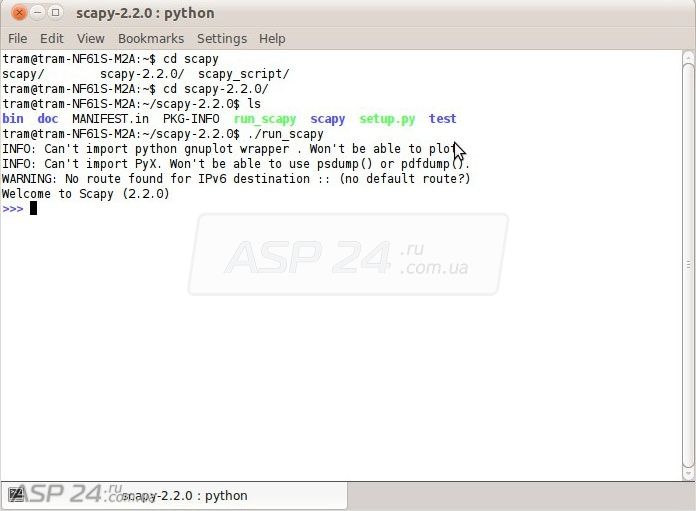The height and width of the screenshot is (511, 696).
Task: Open the Bookmarks menu
Action: coord(151,39)
